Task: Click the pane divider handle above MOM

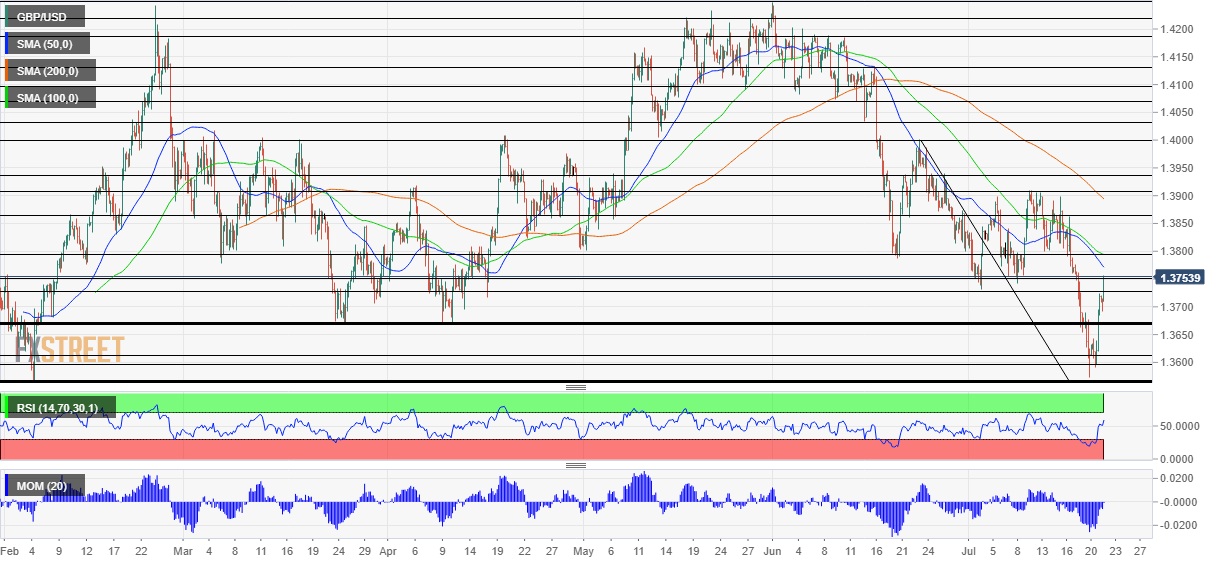Action: tap(575, 465)
